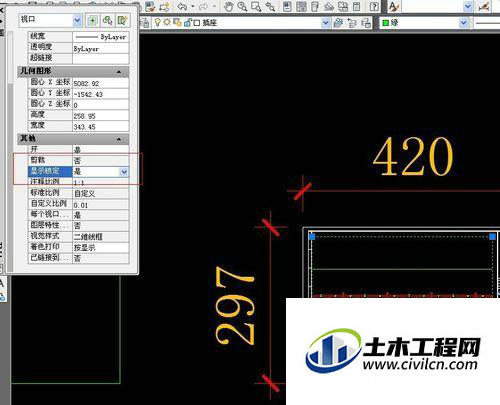Click the Redo arrow in toolbar
The width and height of the screenshot is (500, 405).
click(x=204, y=7)
